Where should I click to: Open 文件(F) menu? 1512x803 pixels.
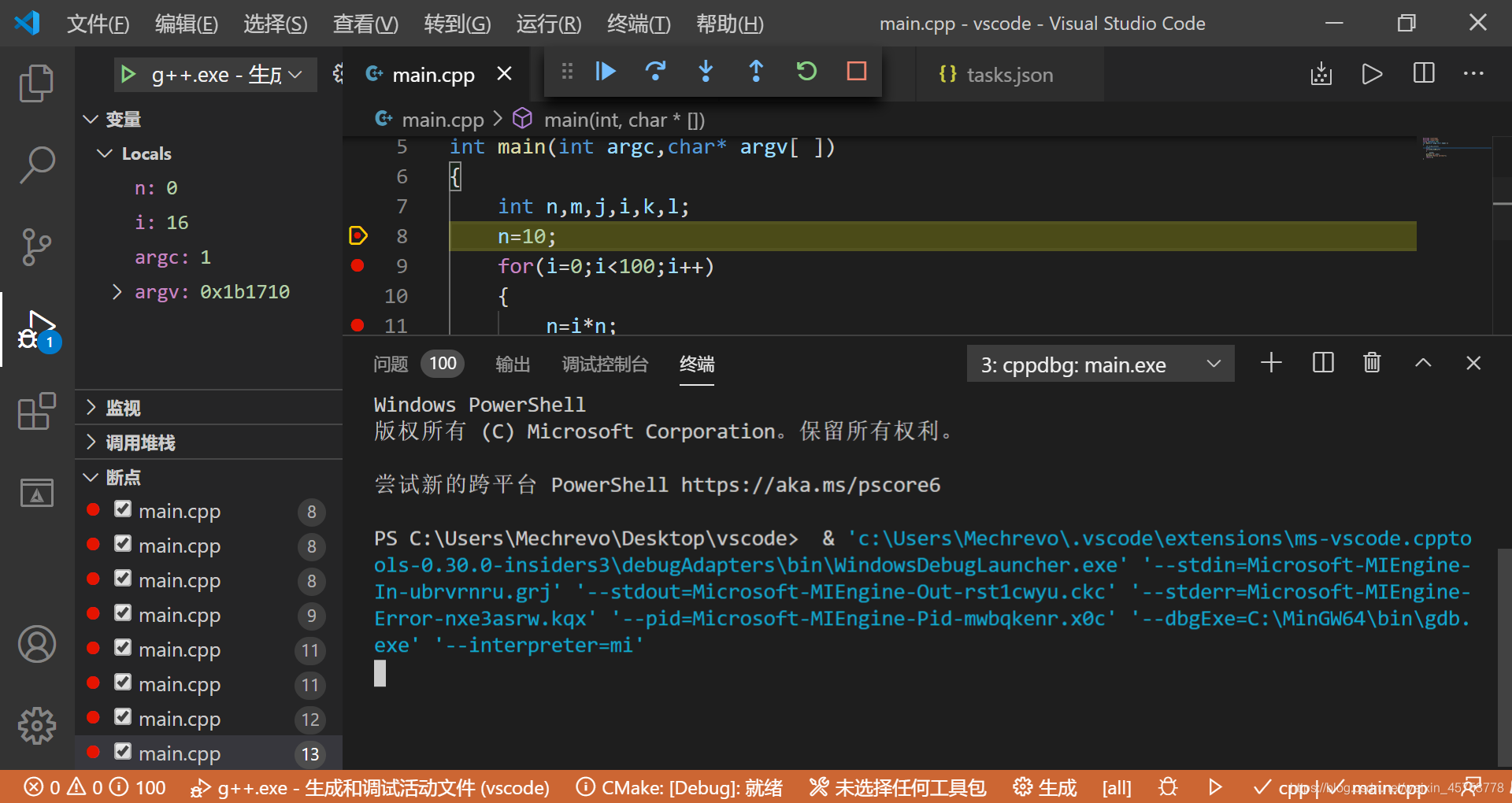[x=98, y=24]
